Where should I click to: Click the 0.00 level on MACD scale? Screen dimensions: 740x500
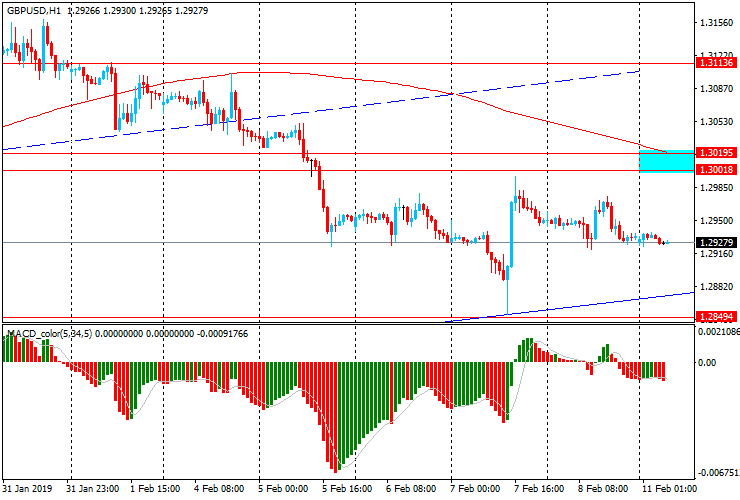[707, 363]
